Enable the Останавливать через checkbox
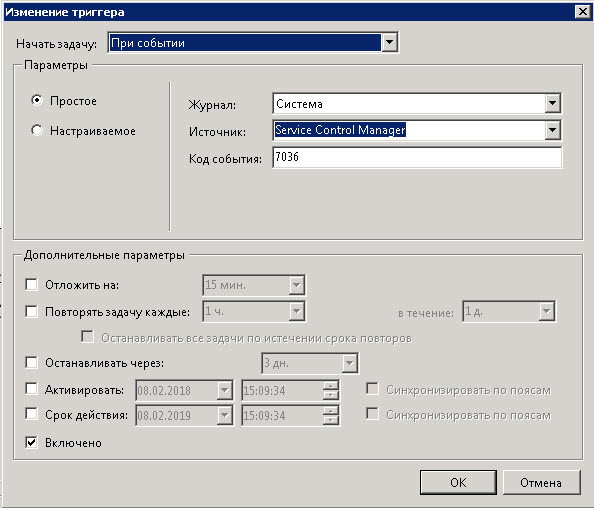 coord(31,363)
